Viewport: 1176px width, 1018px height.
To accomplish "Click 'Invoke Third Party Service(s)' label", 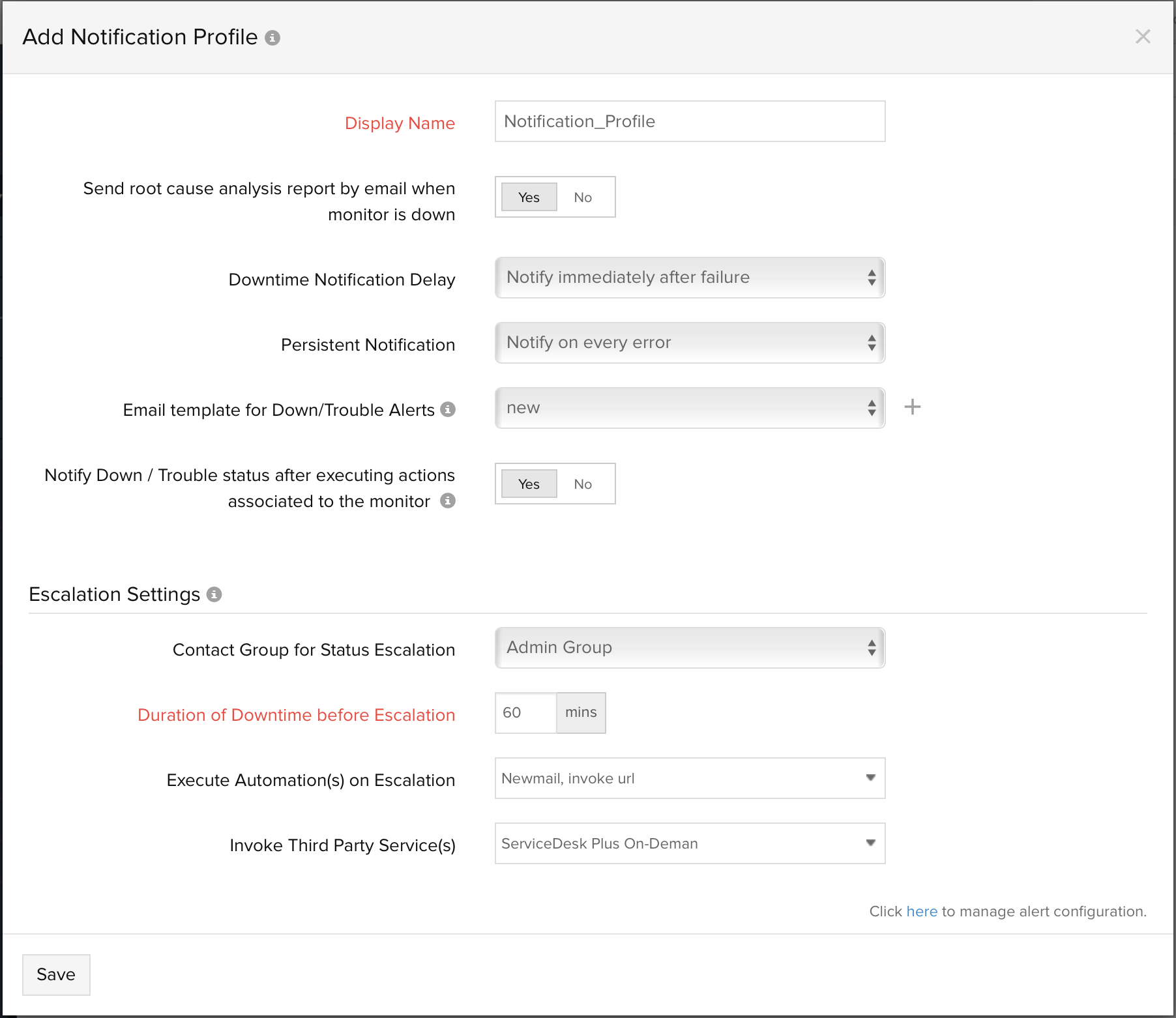I will point(343,845).
